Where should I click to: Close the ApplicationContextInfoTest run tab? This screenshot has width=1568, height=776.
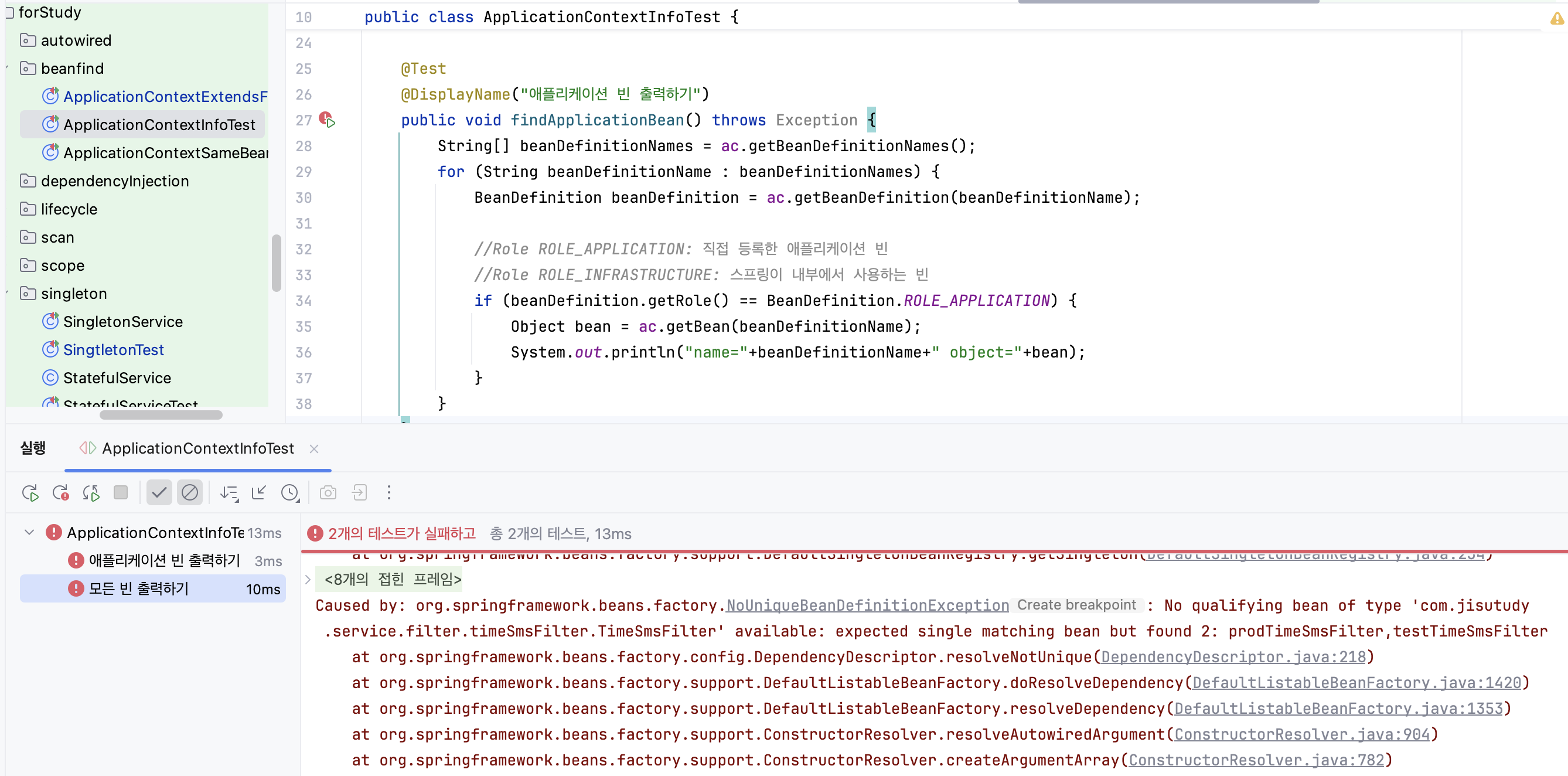[x=314, y=449]
